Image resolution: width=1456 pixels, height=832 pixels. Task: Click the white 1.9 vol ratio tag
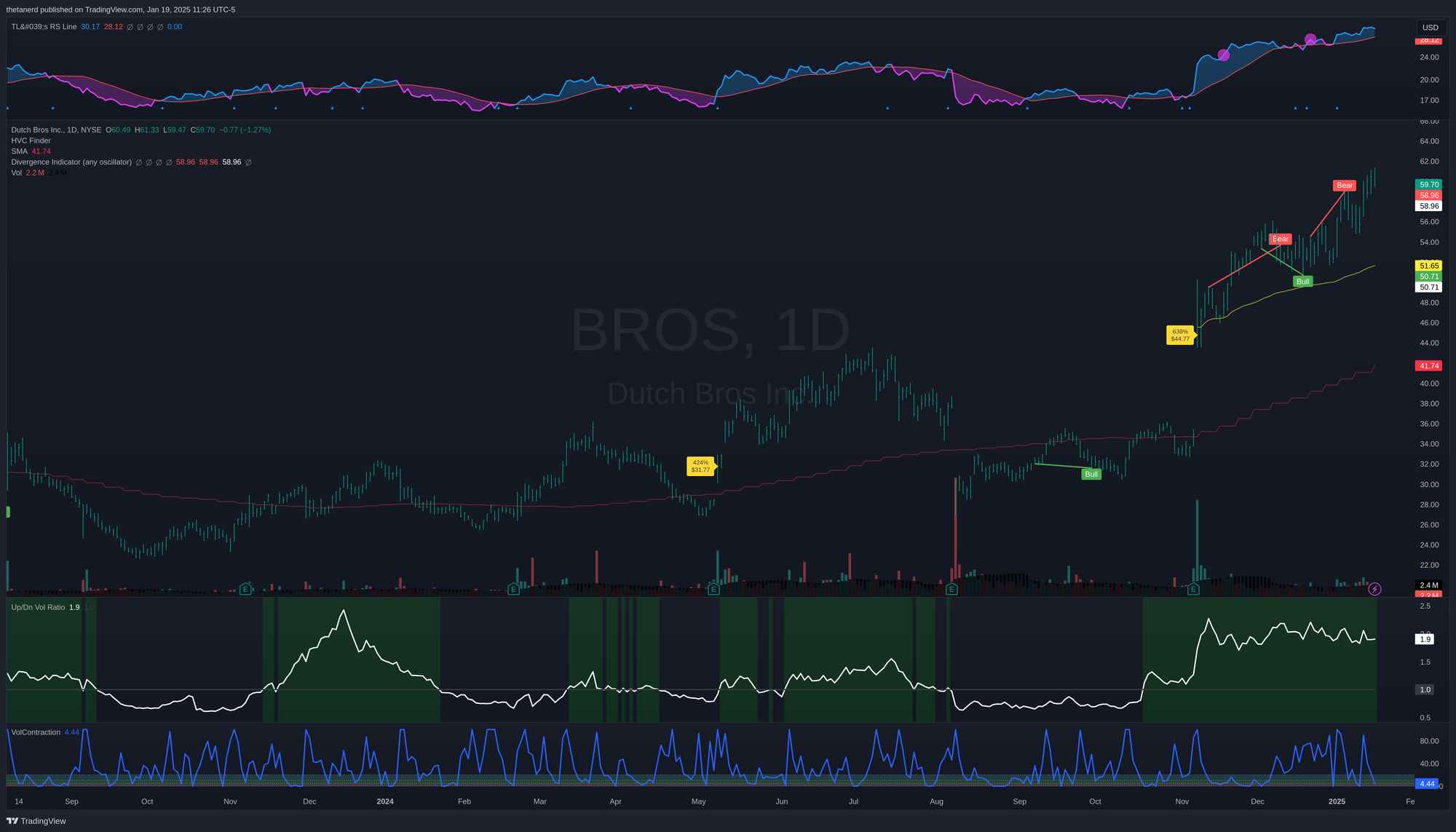[1425, 639]
